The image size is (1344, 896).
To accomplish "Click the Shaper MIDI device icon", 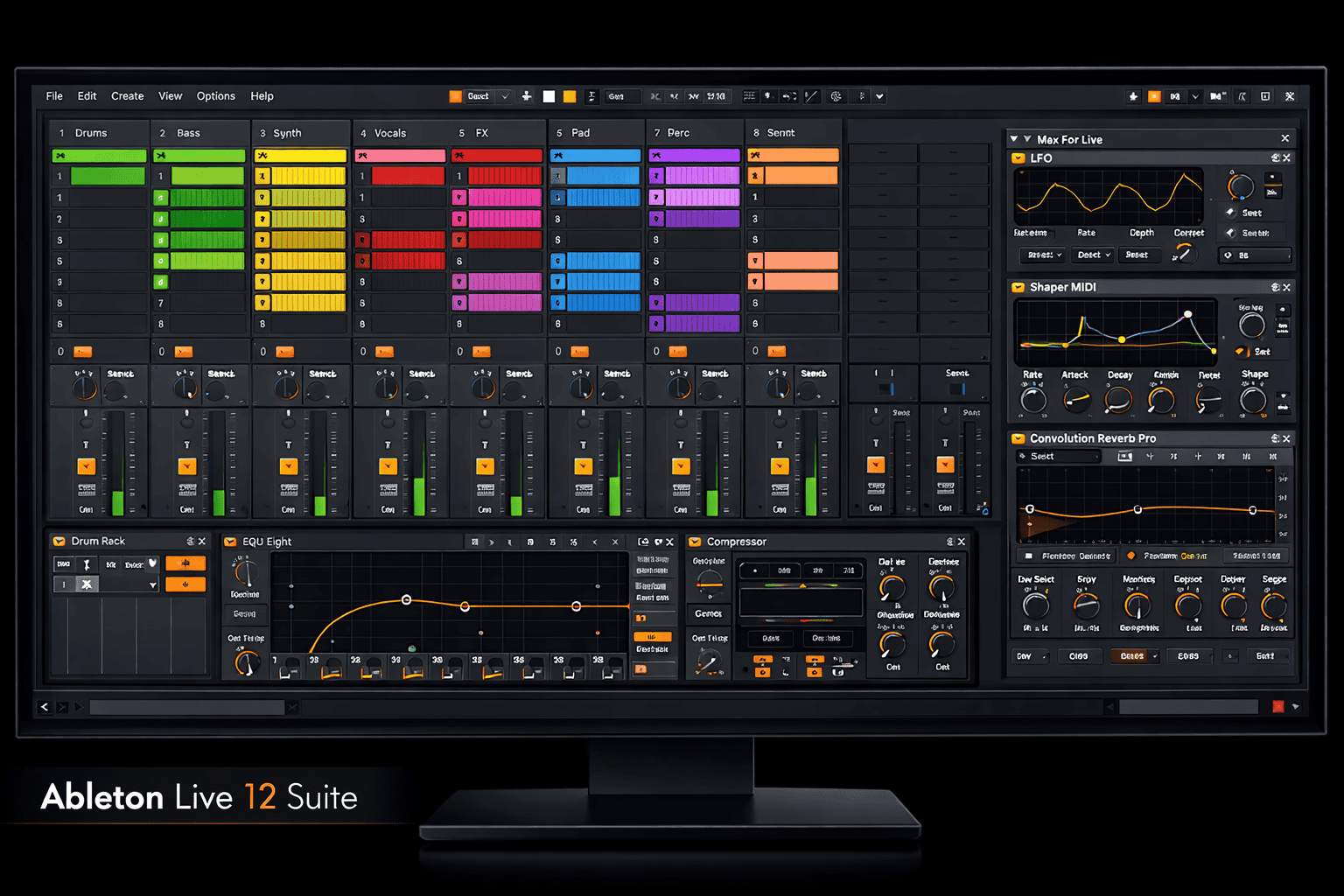I will [1018, 287].
